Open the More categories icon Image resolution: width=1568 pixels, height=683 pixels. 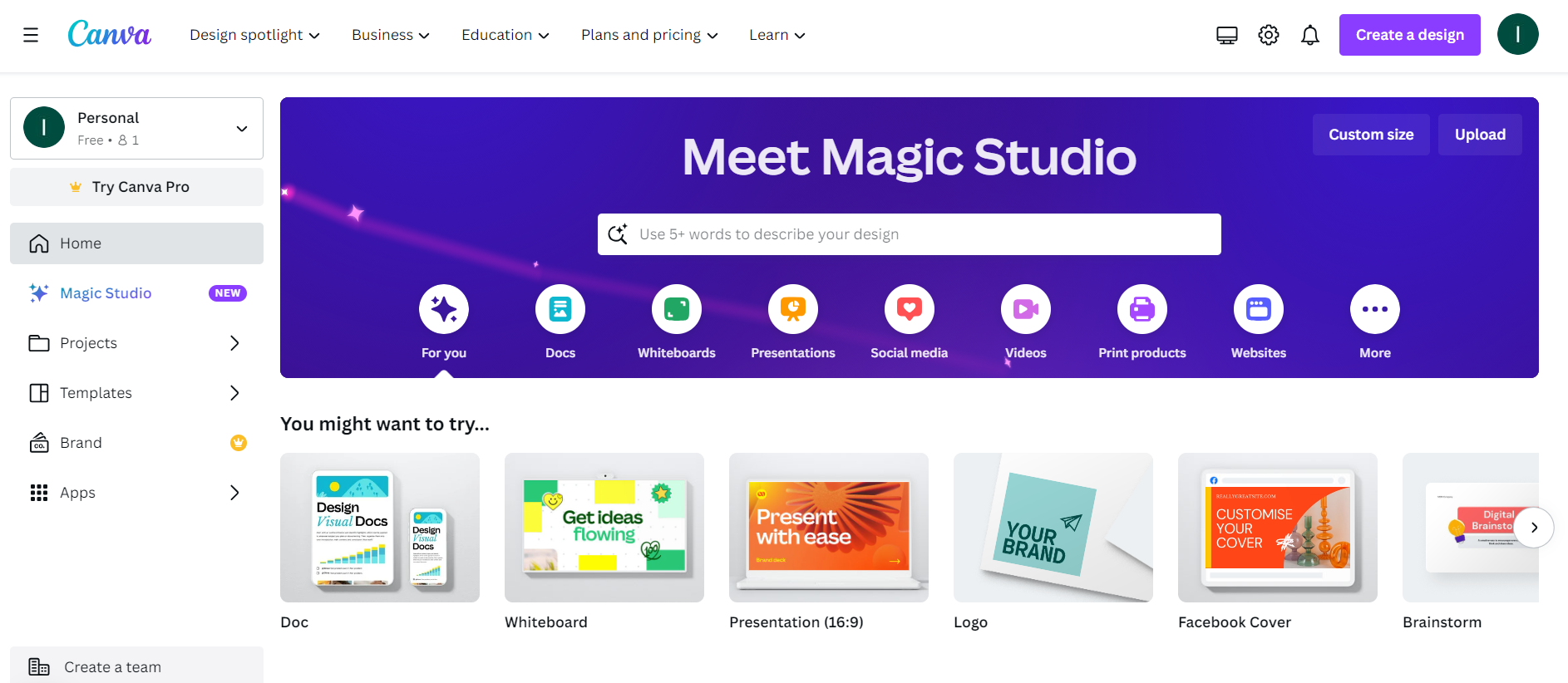click(x=1375, y=309)
